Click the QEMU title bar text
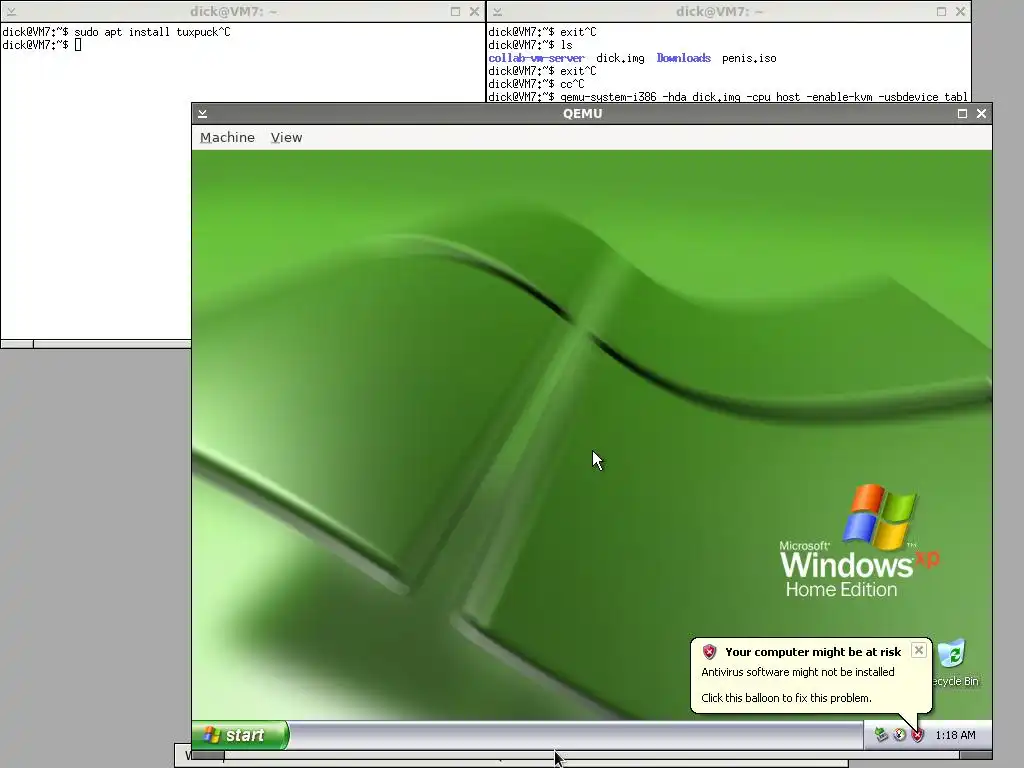The width and height of the screenshot is (1024, 768). tap(583, 114)
